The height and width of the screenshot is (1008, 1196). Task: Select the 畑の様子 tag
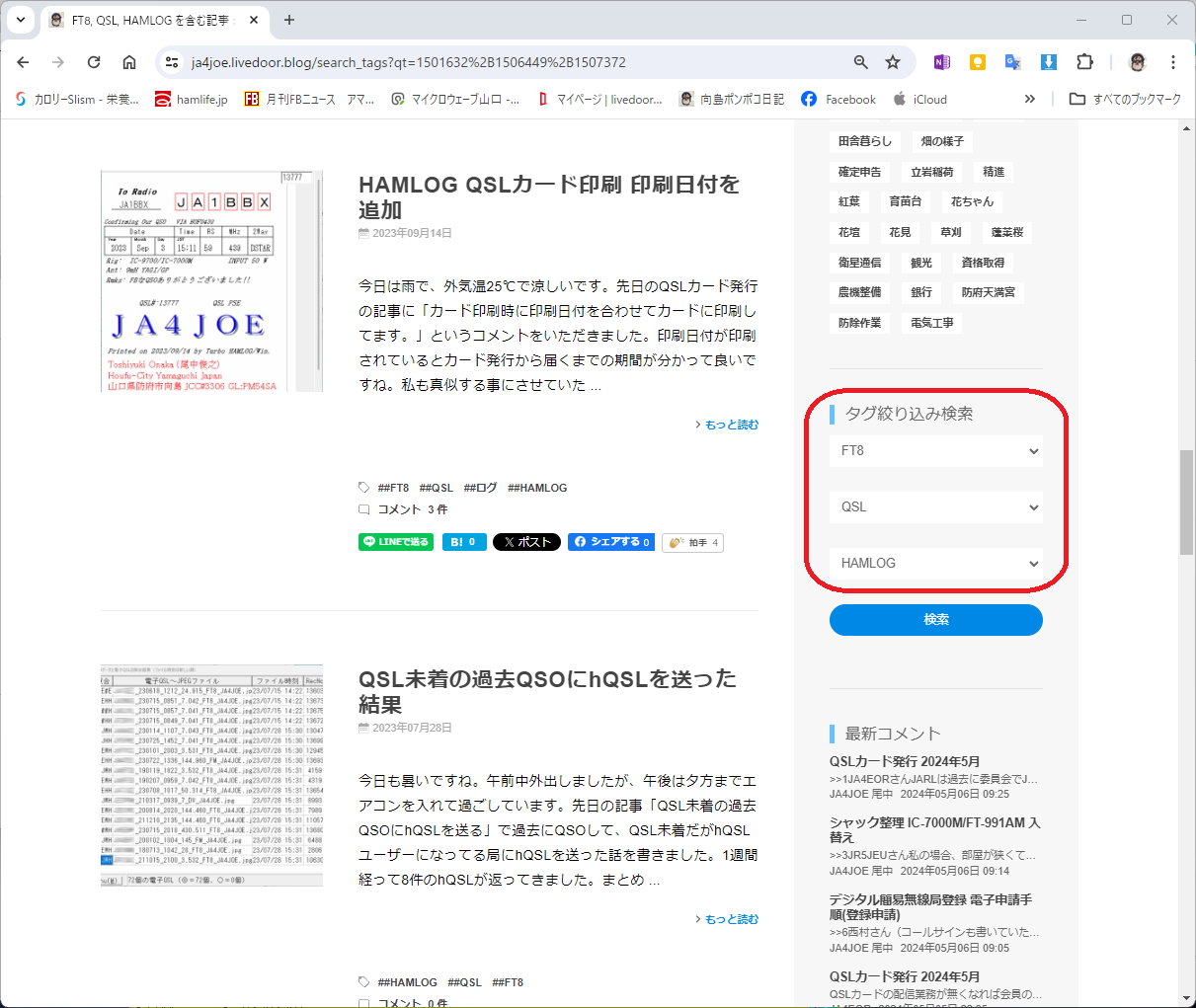[942, 141]
